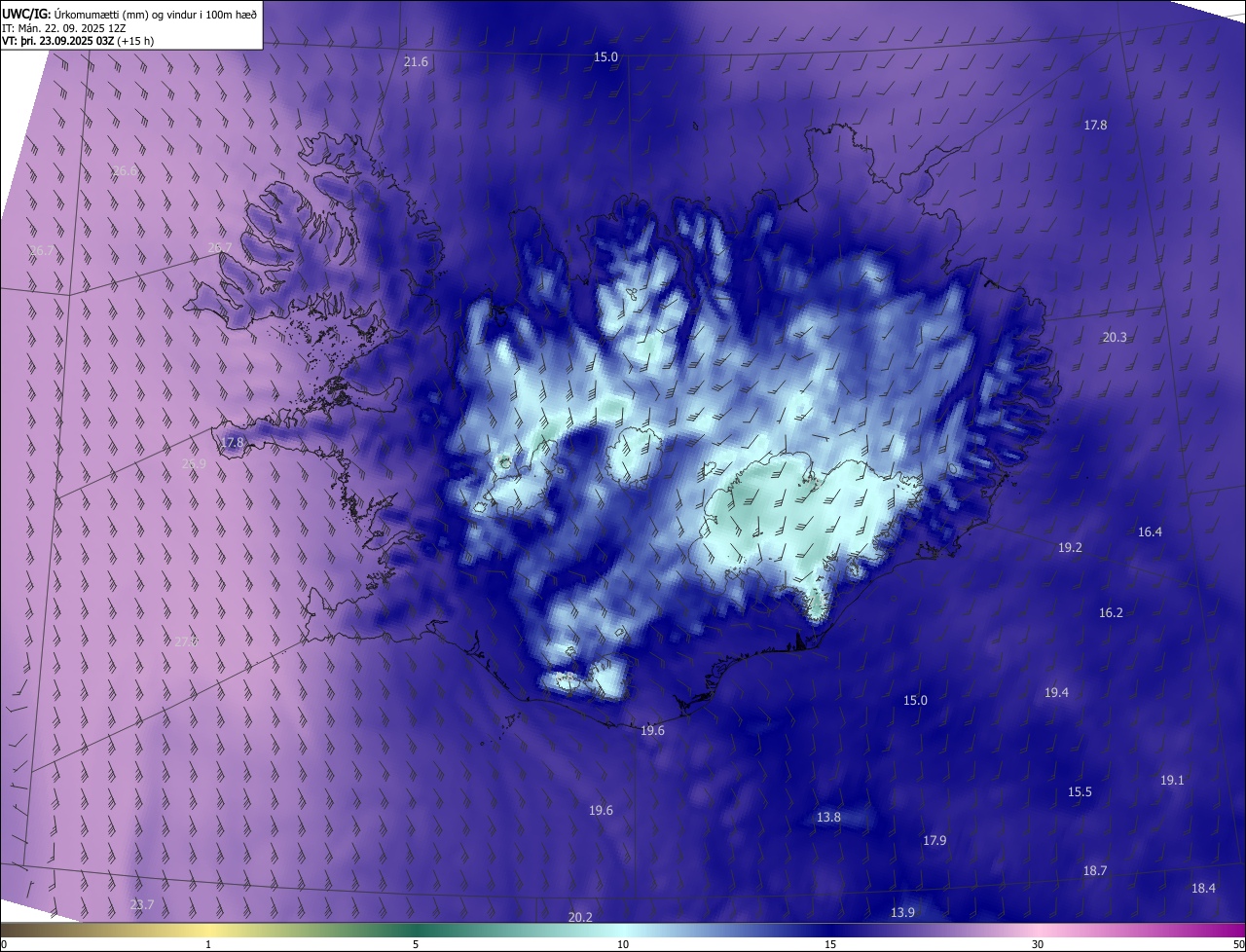This screenshot has height=952, width=1246.
Task: Click the wind value 26.6
Action: tap(126, 171)
